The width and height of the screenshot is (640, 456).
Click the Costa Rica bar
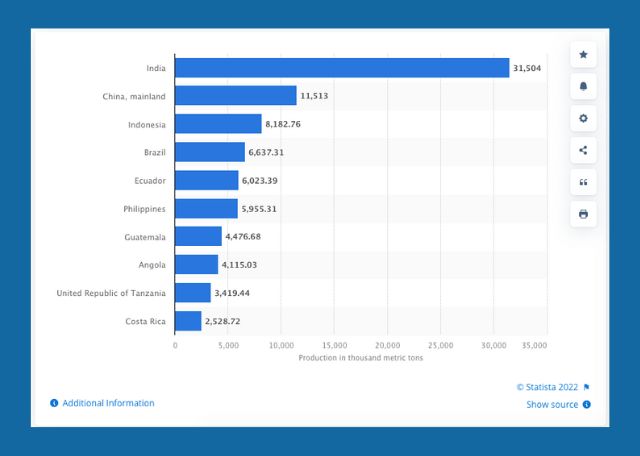pos(188,321)
